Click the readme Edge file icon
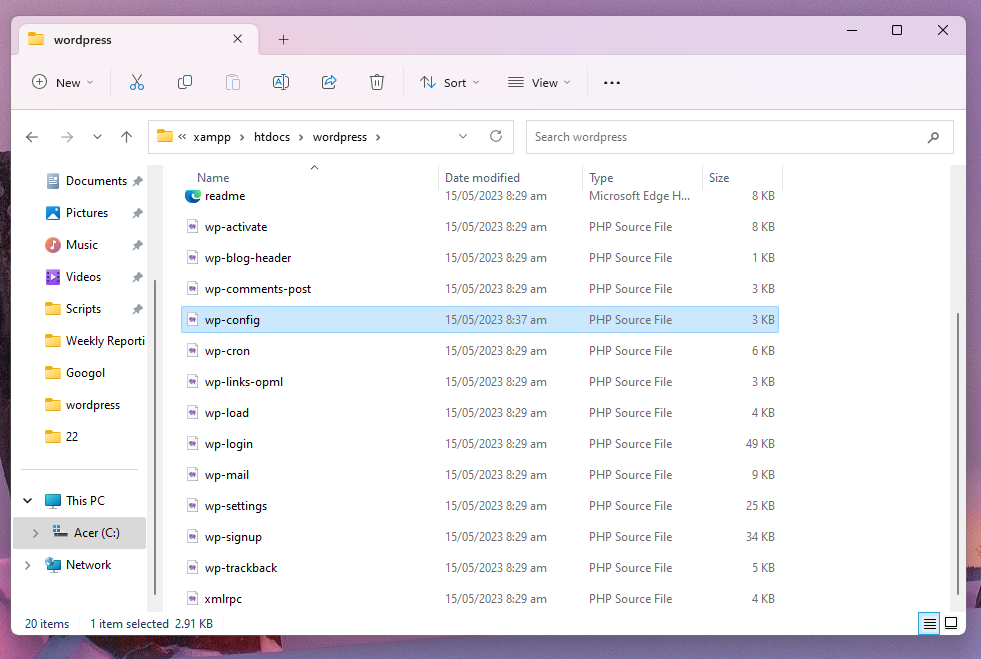 193,196
